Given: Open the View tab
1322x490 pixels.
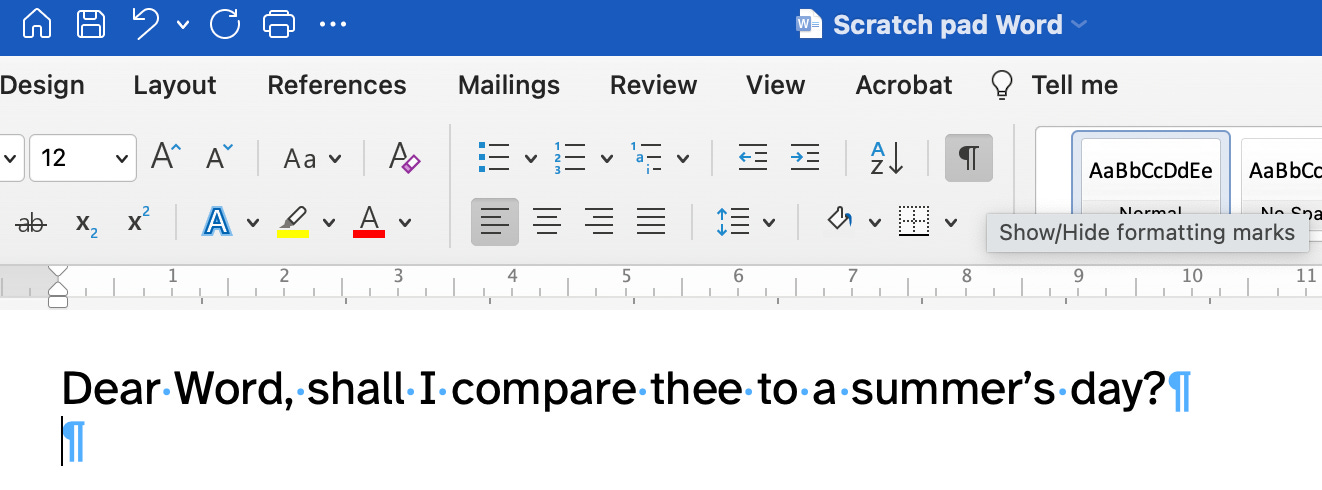Looking at the screenshot, I should [x=776, y=86].
